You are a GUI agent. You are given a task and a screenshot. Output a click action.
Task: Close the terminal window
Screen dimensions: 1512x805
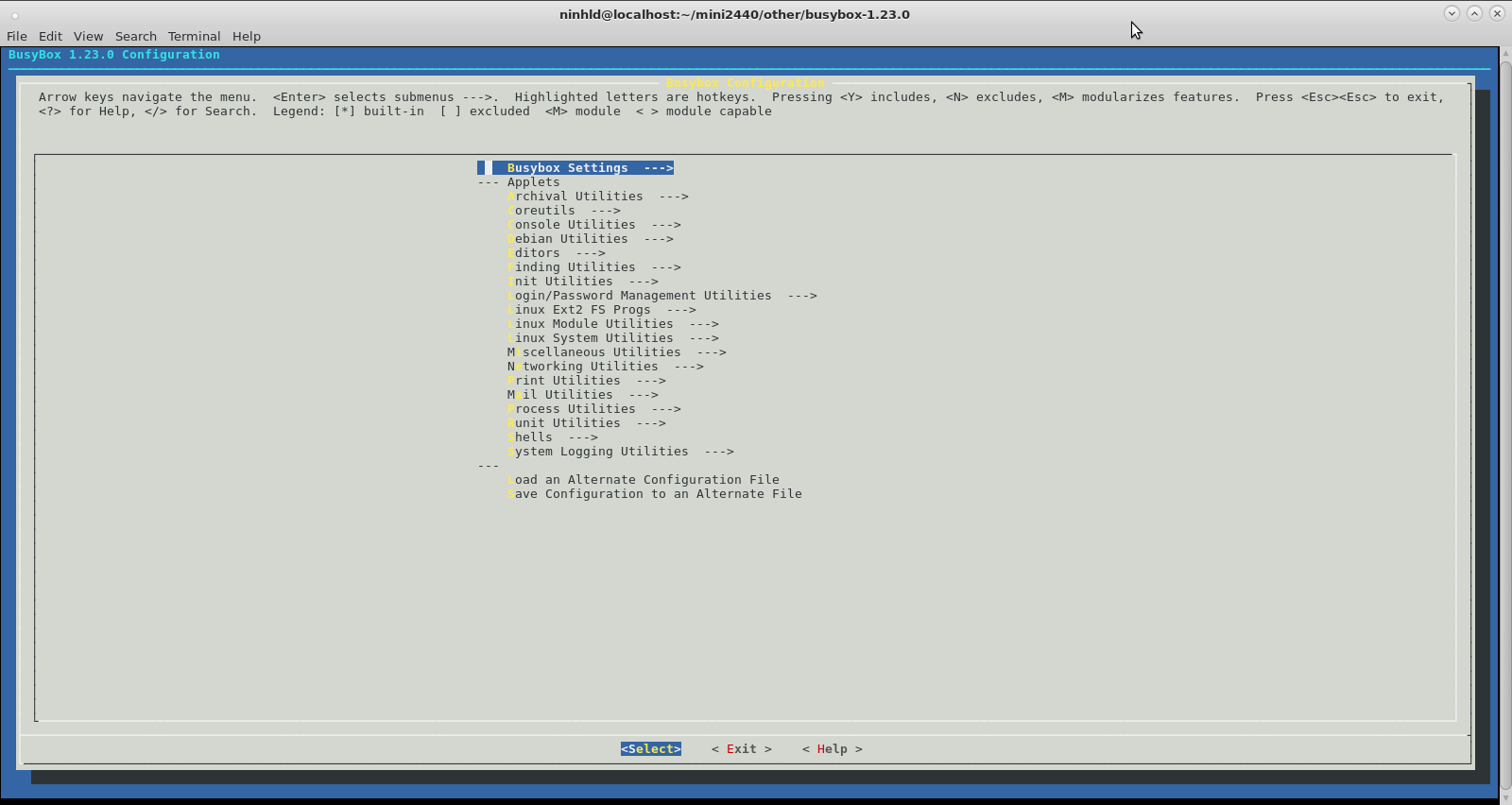[x=1497, y=13]
